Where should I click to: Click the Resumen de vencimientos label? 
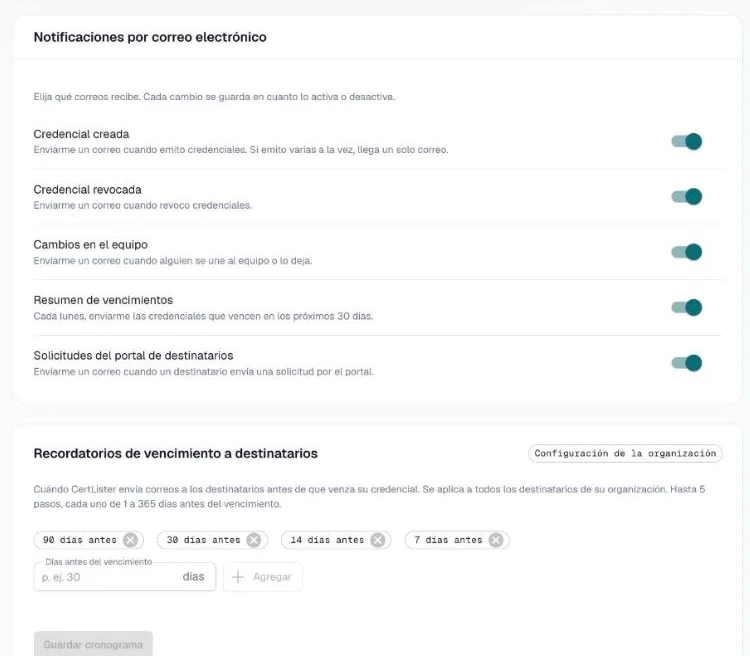tap(103, 300)
